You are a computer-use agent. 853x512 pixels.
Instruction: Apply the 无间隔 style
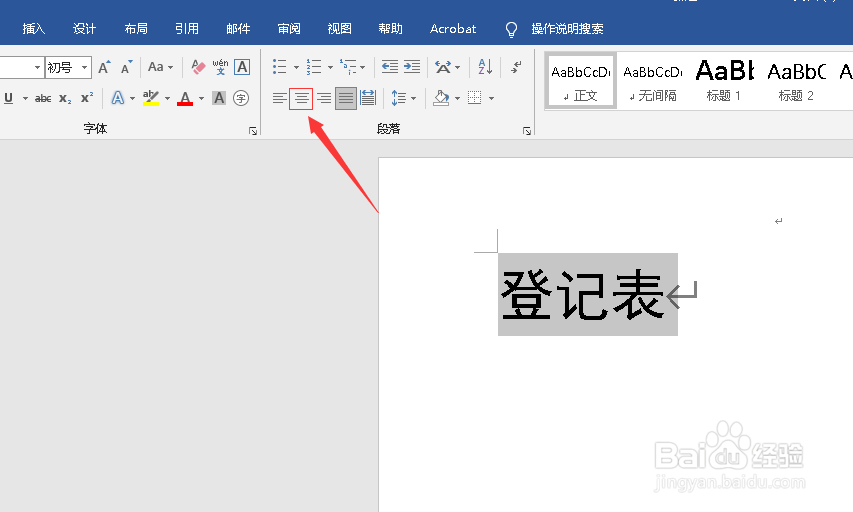[x=652, y=81]
